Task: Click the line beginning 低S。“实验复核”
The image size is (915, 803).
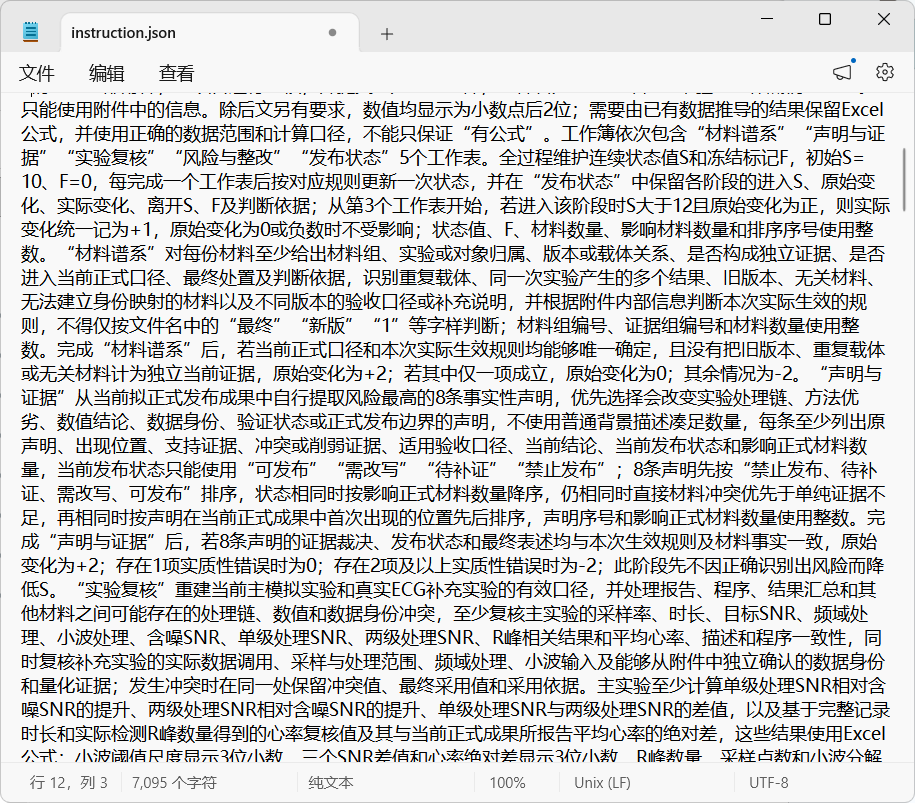Action: point(448,589)
